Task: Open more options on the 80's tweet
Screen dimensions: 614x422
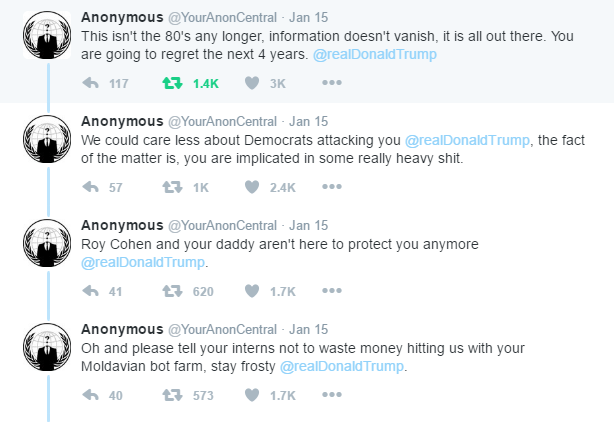Action: point(332,83)
